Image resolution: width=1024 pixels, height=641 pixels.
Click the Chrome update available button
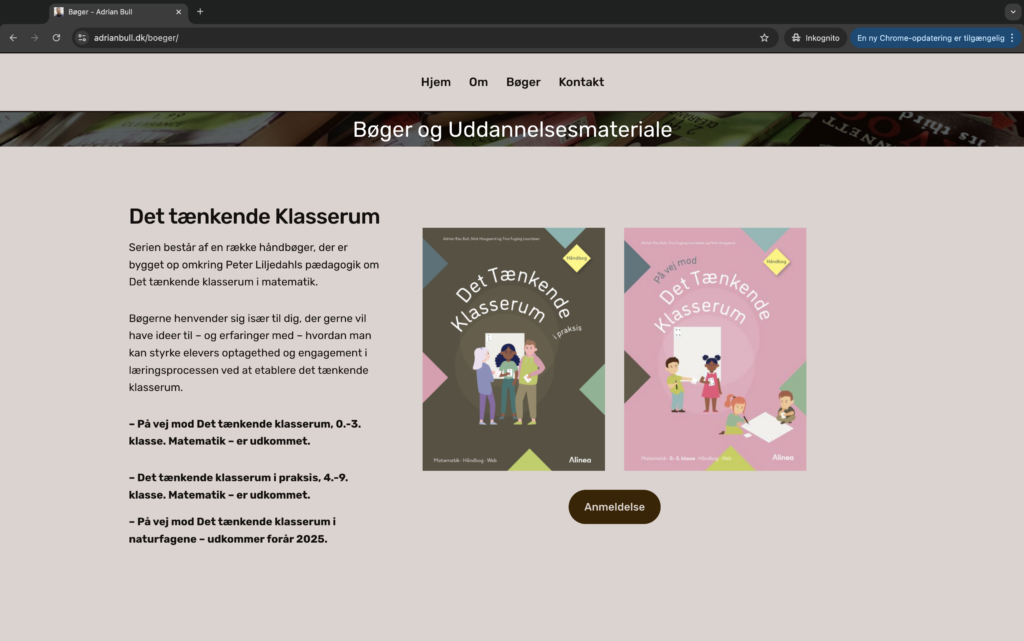point(930,38)
